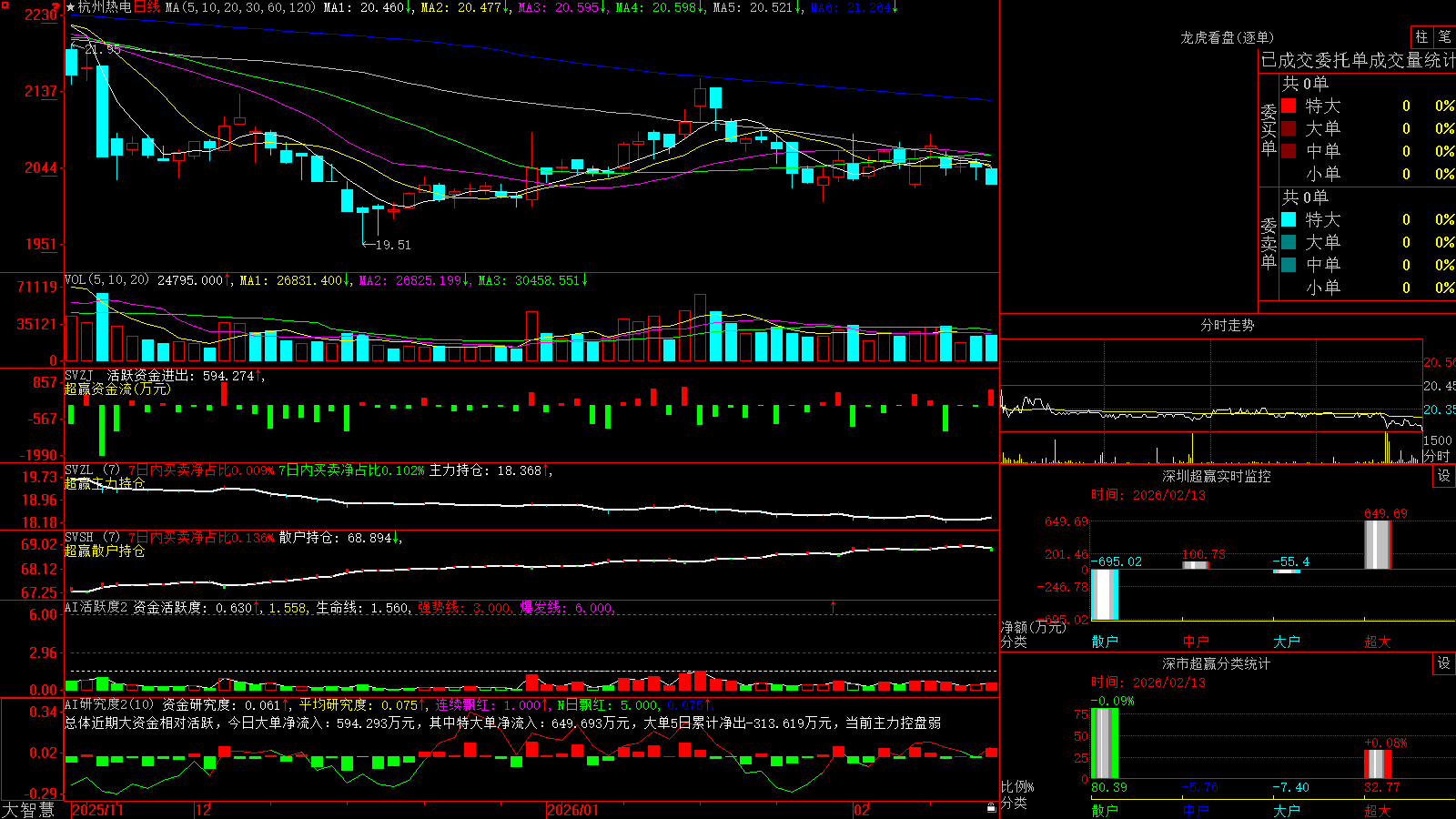Click the 超赢主力持仓 label

coord(105,483)
